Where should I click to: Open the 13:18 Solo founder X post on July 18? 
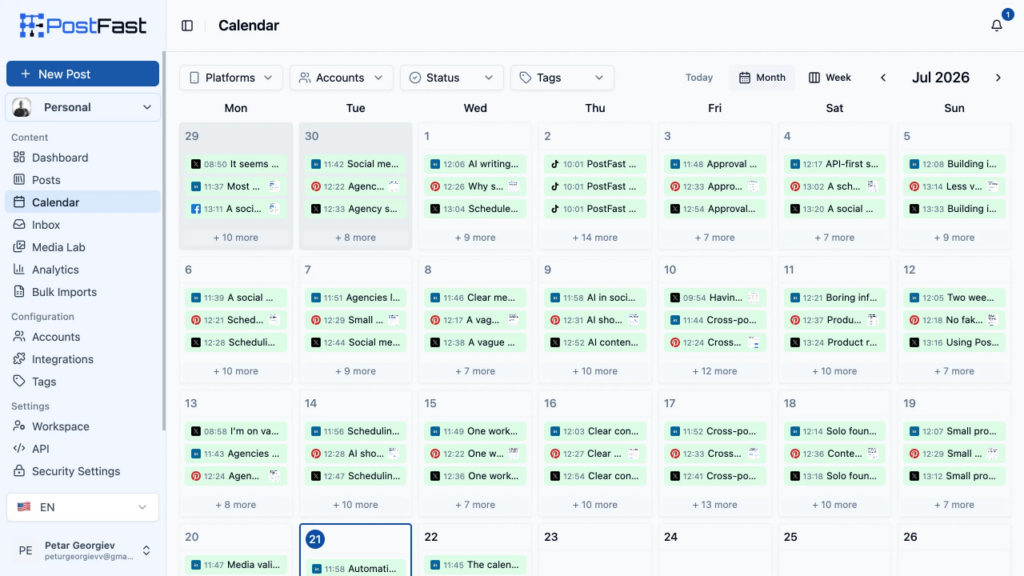835,476
